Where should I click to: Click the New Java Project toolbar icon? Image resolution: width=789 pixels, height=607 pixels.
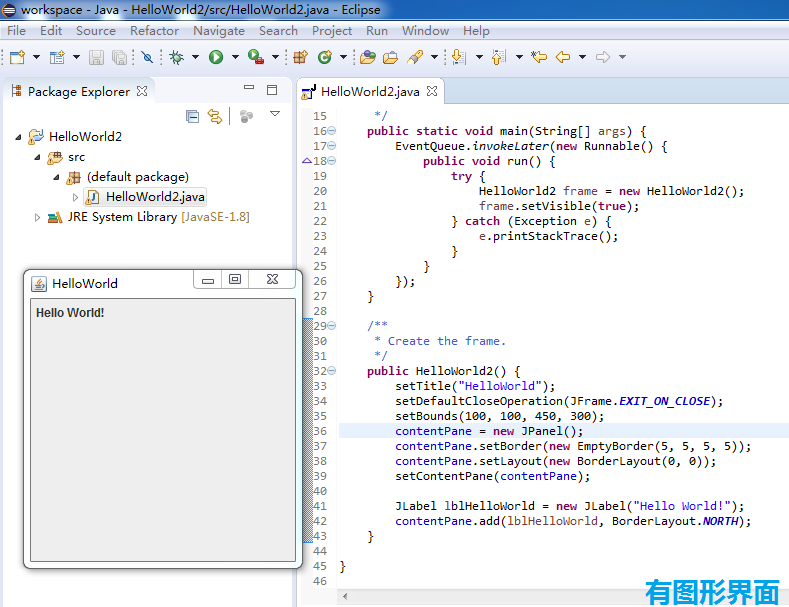tap(57, 57)
